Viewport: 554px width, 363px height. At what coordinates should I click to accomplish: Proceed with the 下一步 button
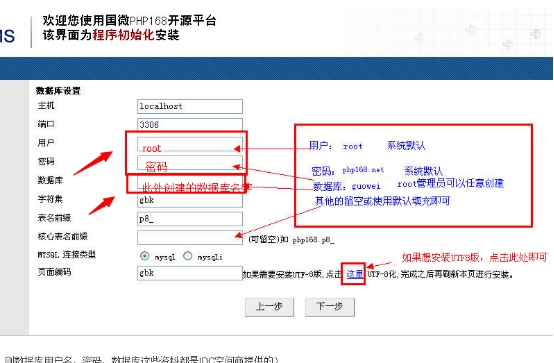tap(330, 307)
